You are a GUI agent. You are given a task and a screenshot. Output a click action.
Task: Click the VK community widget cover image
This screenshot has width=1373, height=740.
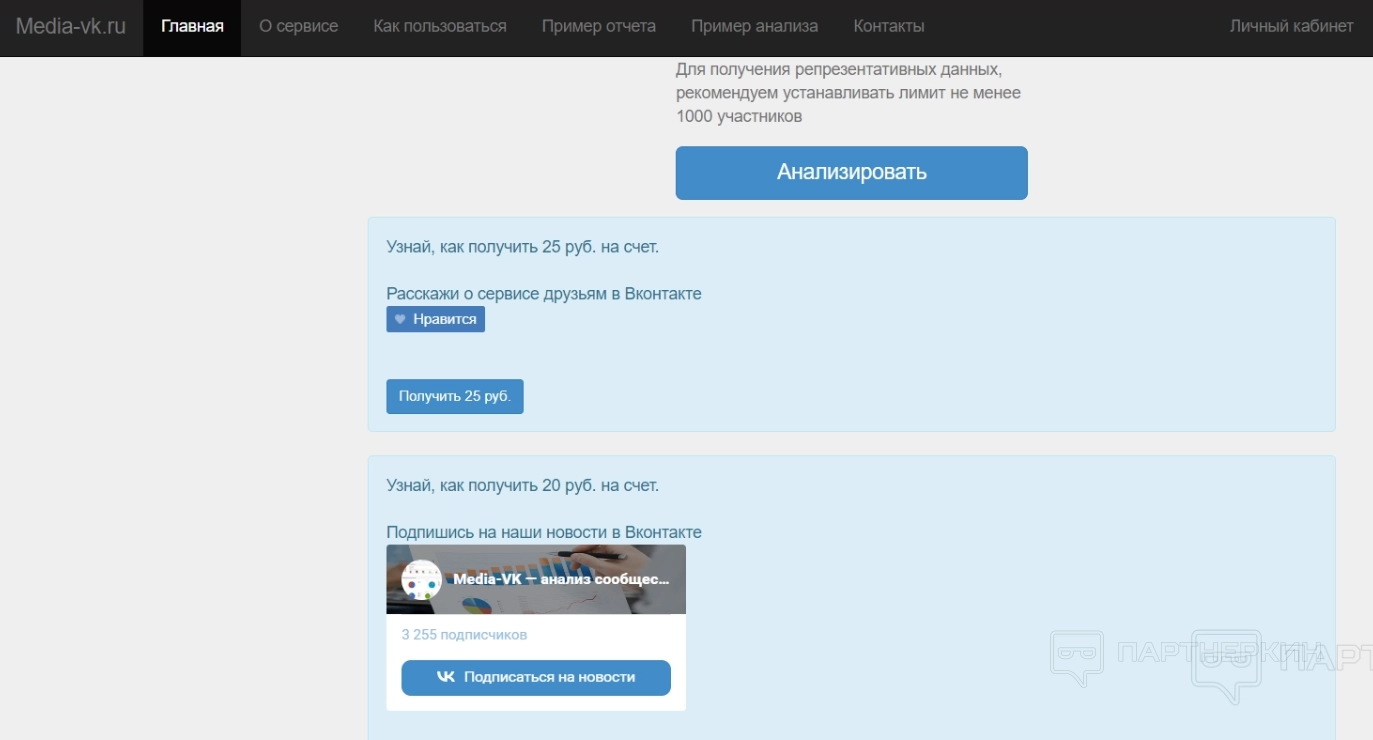tap(536, 579)
